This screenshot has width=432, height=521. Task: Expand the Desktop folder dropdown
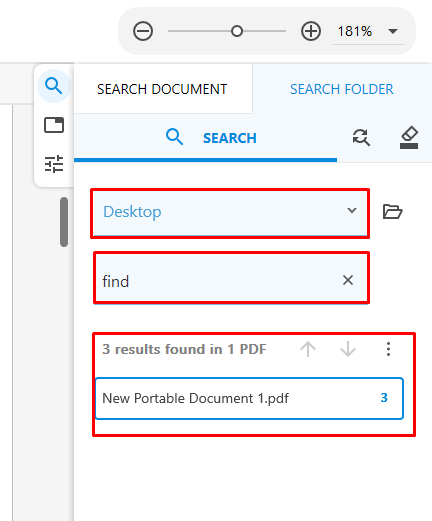coord(230,212)
